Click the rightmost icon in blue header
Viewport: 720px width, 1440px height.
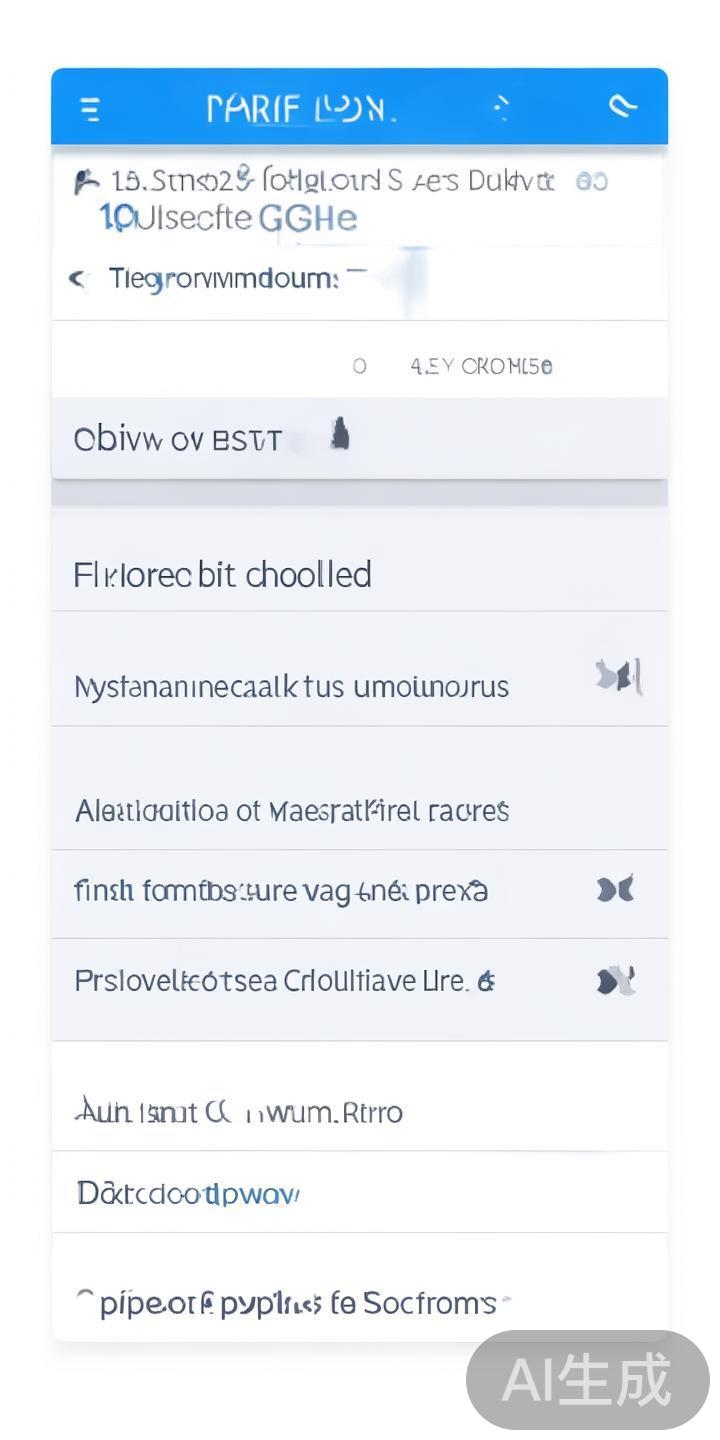coord(623,106)
